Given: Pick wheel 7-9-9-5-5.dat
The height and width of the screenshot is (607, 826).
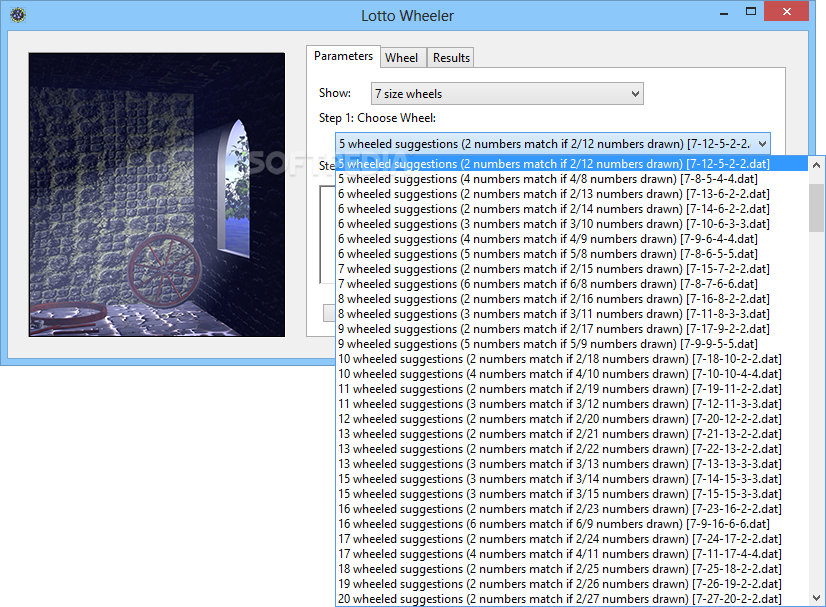Looking at the screenshot, I should coord(571,344).
